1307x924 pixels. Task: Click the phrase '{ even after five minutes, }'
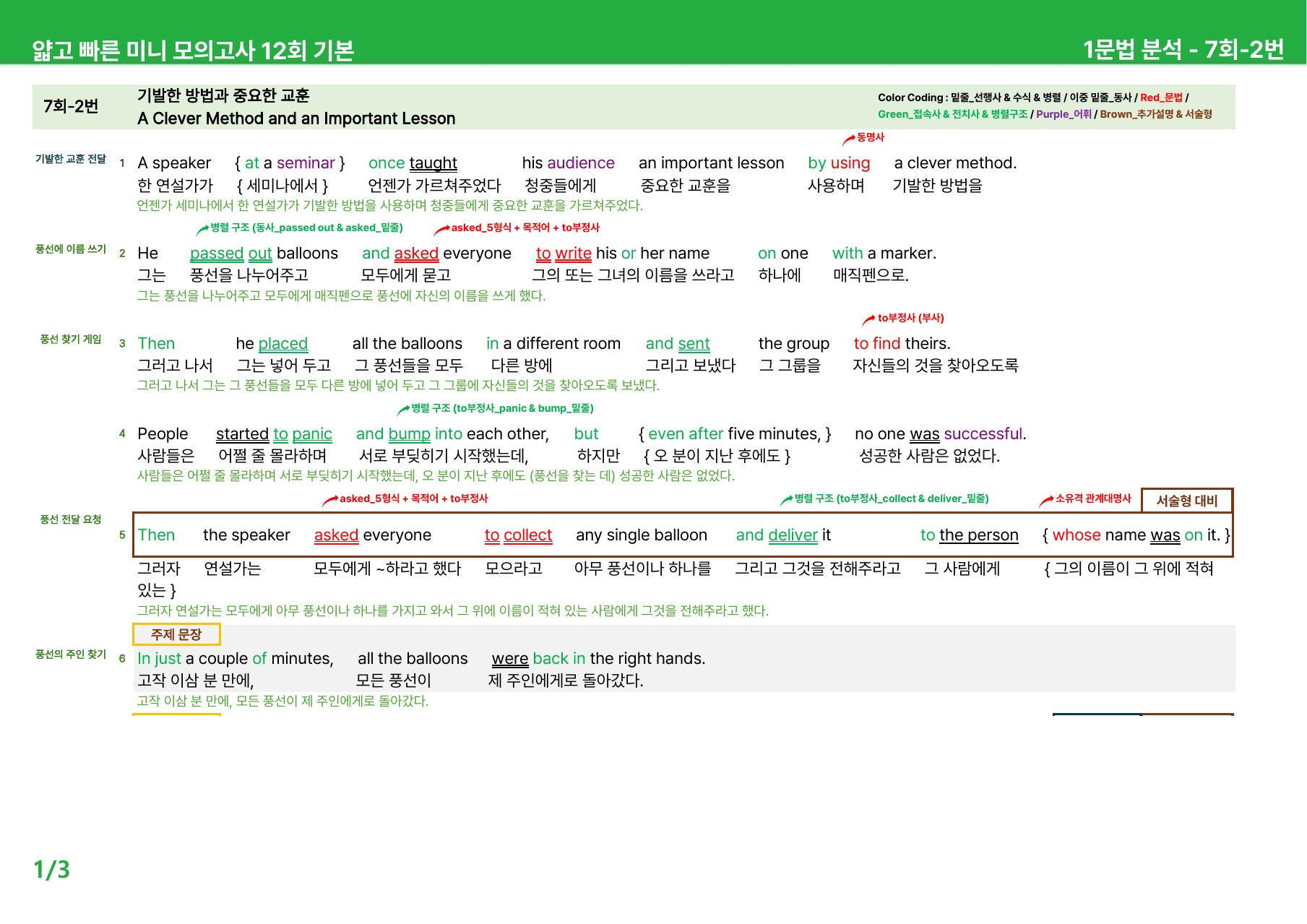735,434
